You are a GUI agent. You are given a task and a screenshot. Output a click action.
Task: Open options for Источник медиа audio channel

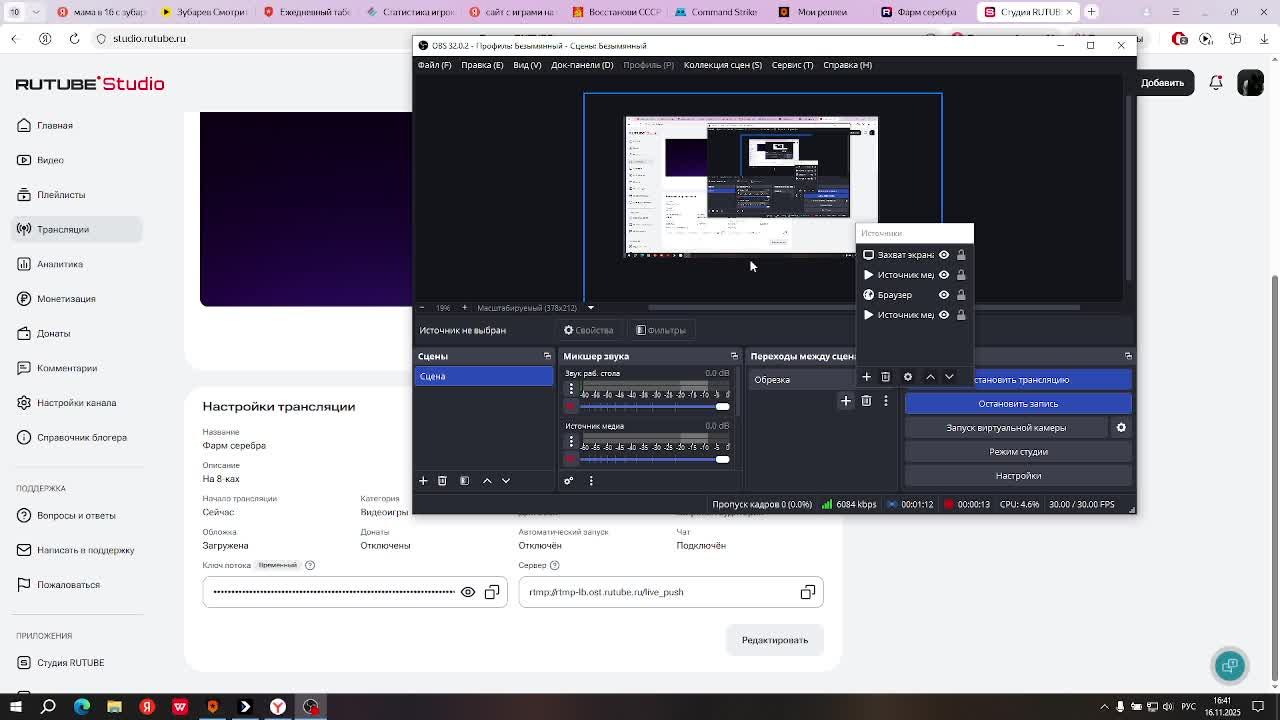coord(571,441)
